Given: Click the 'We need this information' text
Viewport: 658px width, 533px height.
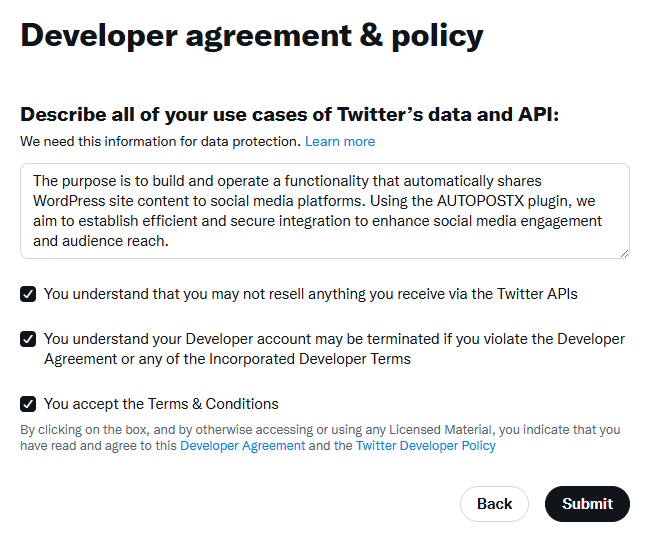Looking at the screenshot, I should (161, 141).
